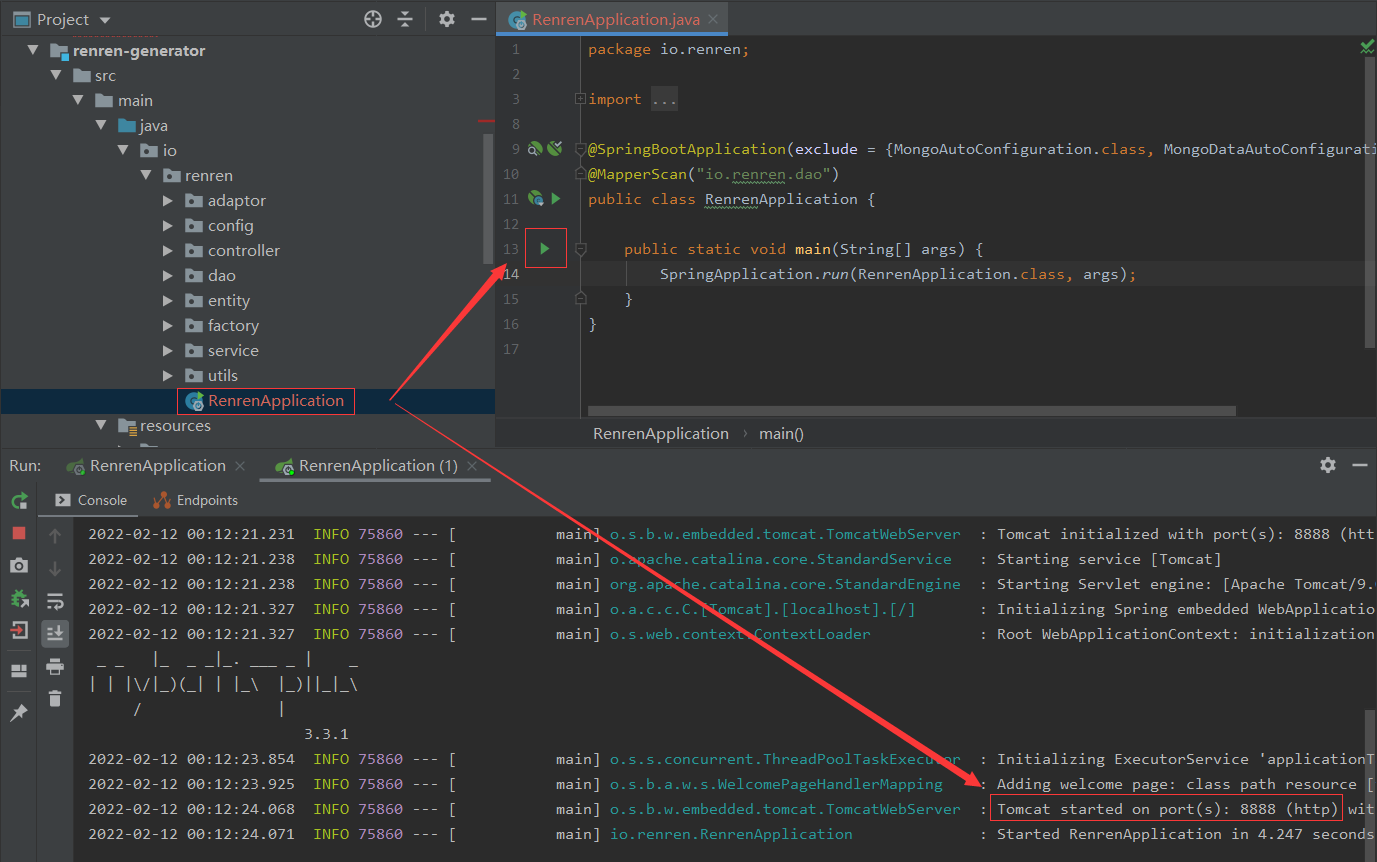Select RenrenApplication class in Project tree
This screenshot has height=862, width=1377.
click(x=276, y=400)
